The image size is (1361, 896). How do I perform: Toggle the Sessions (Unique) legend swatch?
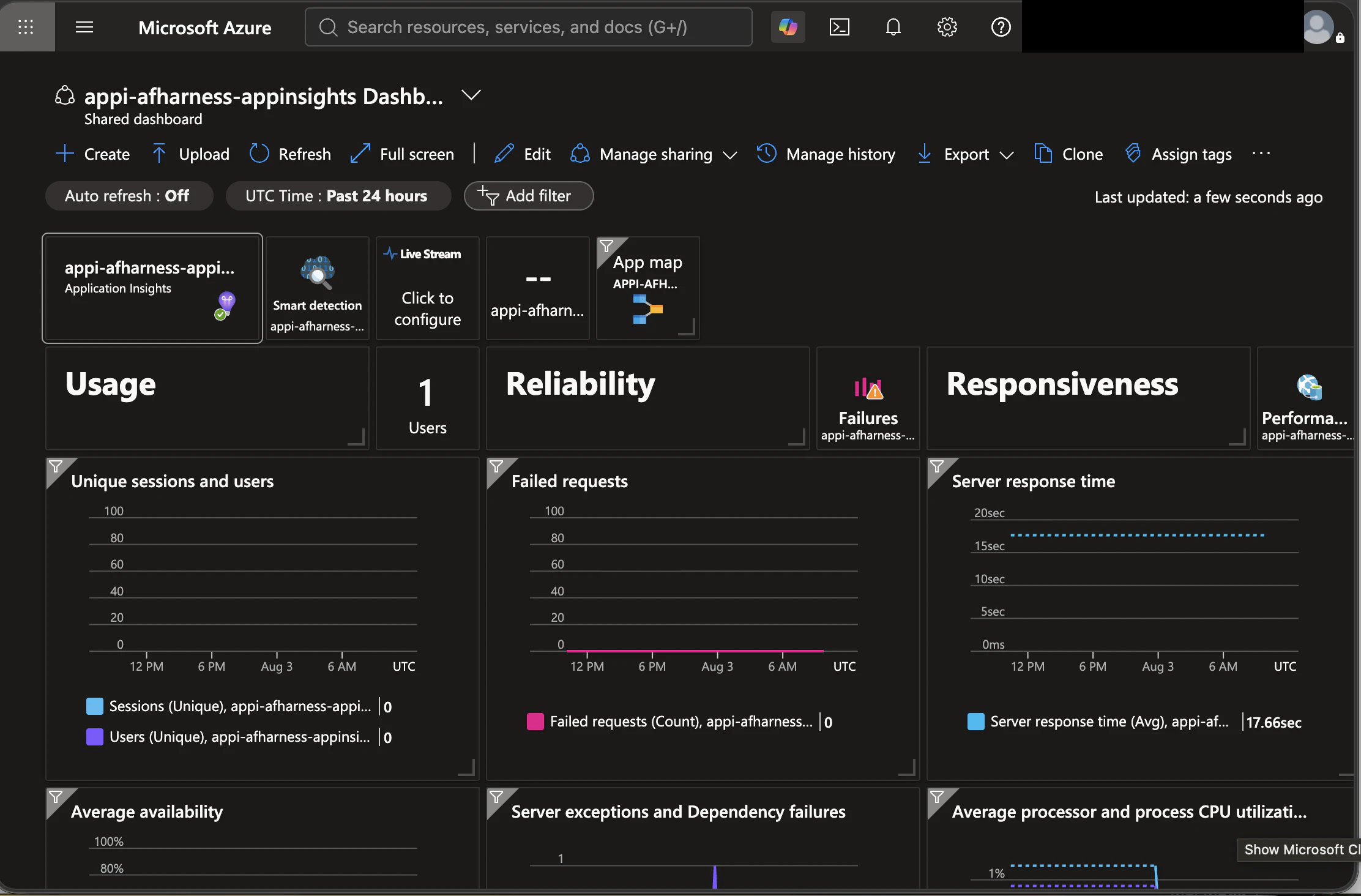tap(95, 706)
